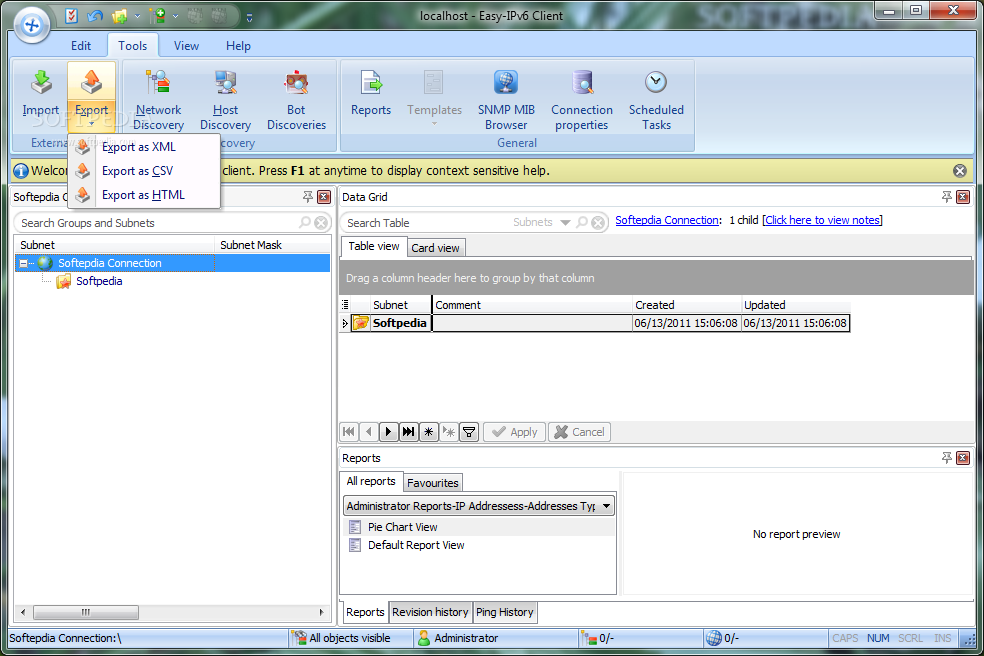Open the Subnets search scope dropdown

click(565, 222)
